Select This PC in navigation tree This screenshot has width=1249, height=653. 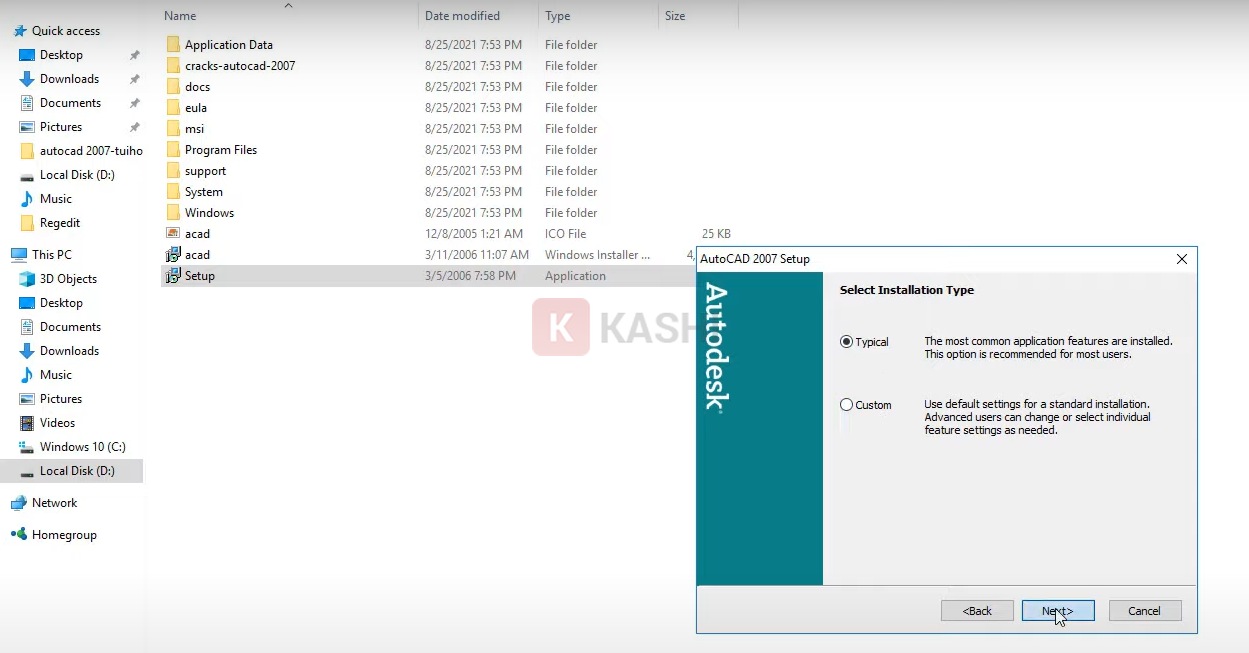tap(51, 255)
